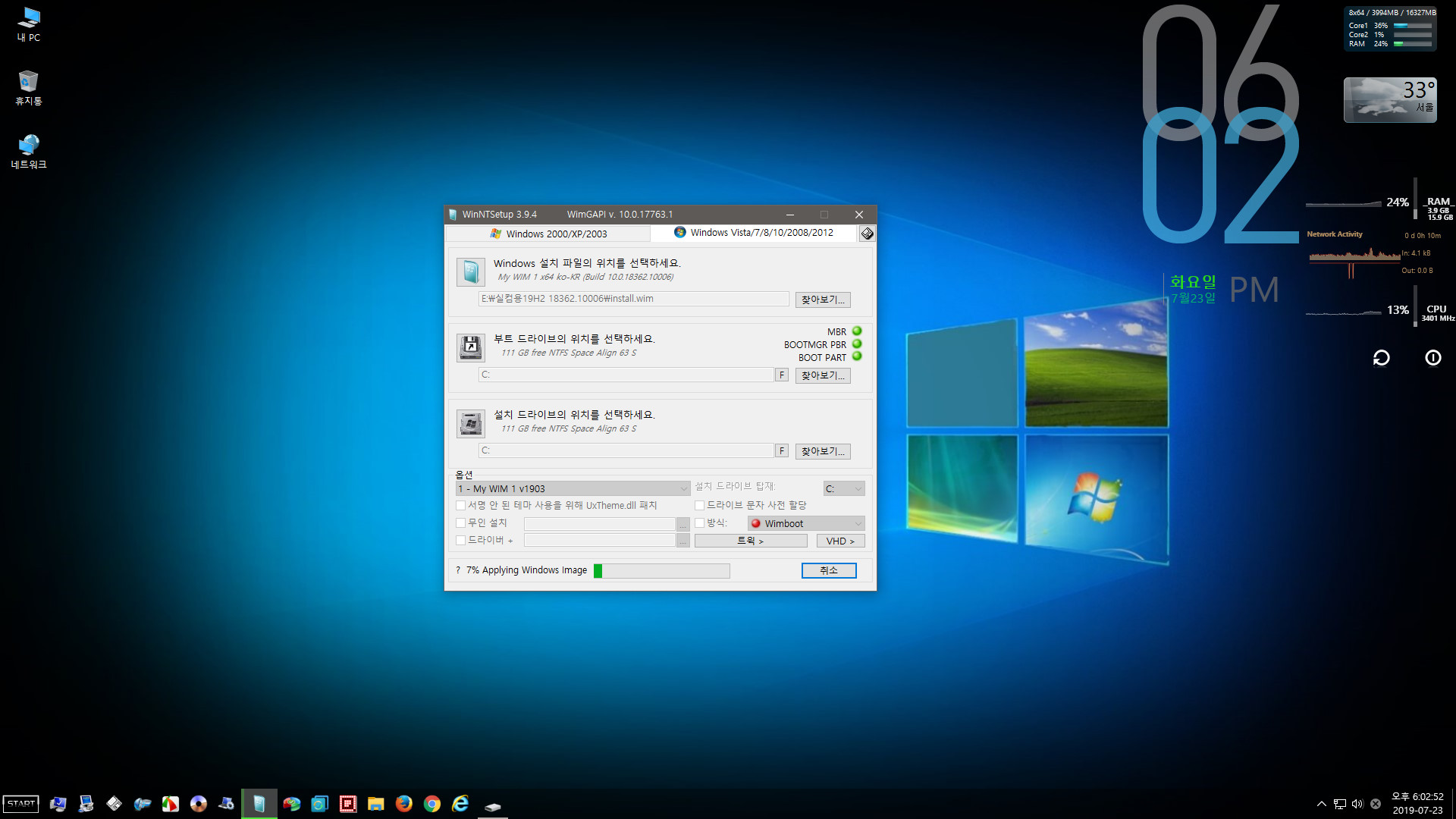Open File Explorer from the taskbar

coord(376,804)
